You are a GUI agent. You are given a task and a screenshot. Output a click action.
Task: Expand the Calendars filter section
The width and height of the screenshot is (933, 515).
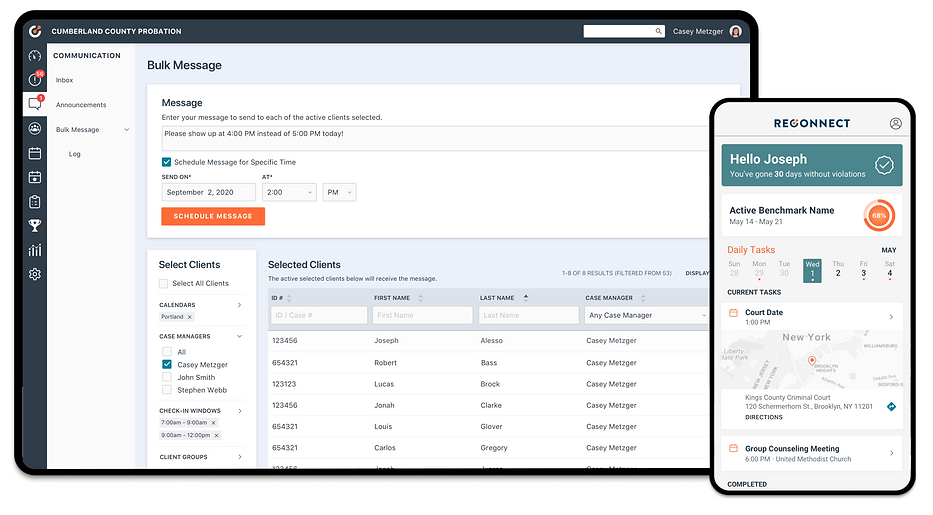pos(239,305)
